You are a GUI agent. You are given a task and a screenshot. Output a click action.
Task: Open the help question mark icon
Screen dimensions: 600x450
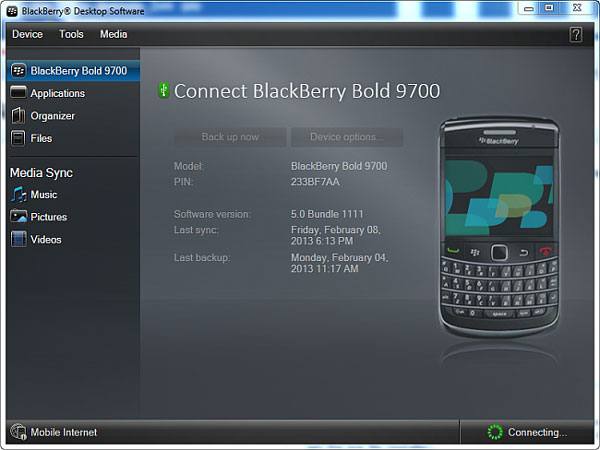click(x=576, y=34)
